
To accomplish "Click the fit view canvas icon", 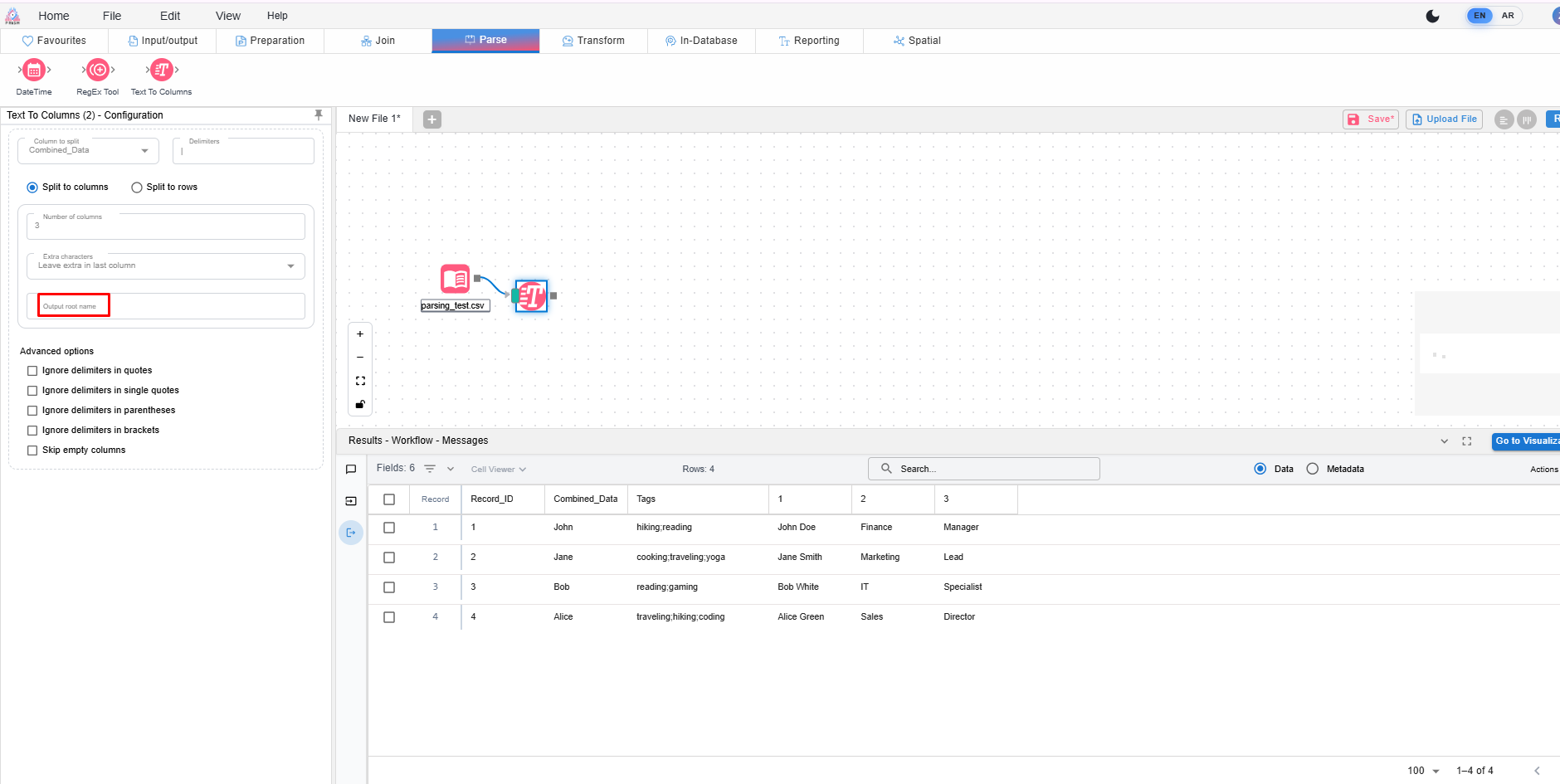I will point(360,381).
